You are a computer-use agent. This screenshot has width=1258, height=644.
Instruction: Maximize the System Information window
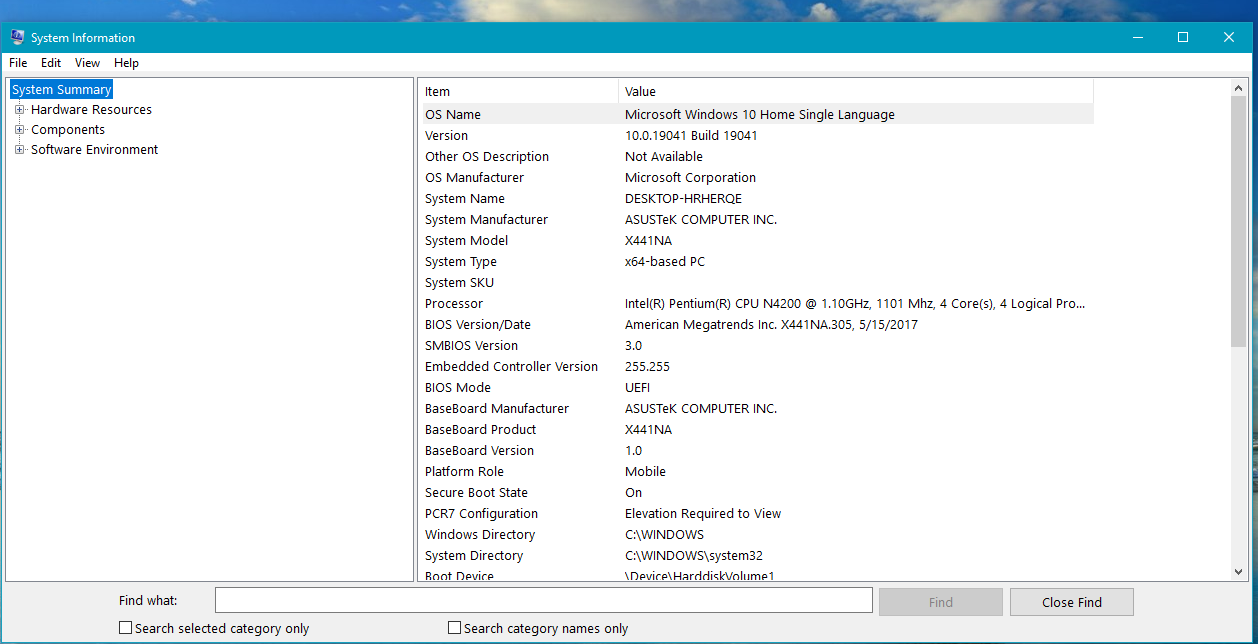click(x=1183, y=37)
